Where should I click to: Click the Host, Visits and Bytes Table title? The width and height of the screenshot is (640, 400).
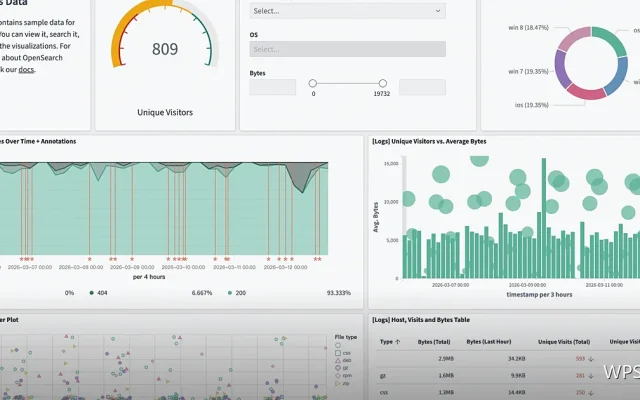pos(421,320)
